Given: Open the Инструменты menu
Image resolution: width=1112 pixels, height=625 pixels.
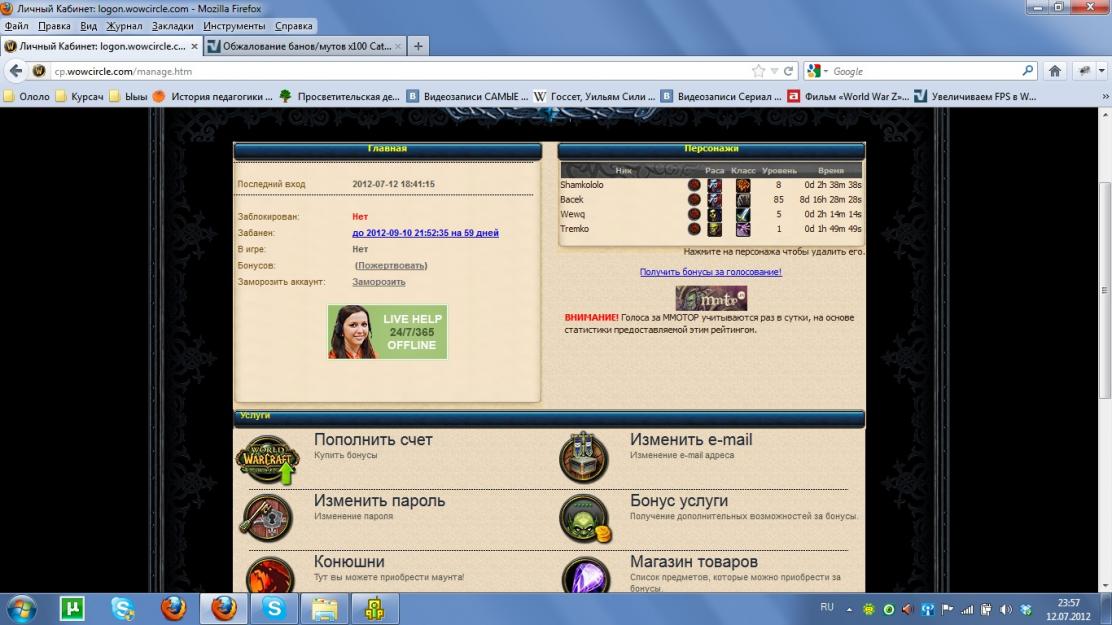Looking at the screenshot, I should [234, 26].
